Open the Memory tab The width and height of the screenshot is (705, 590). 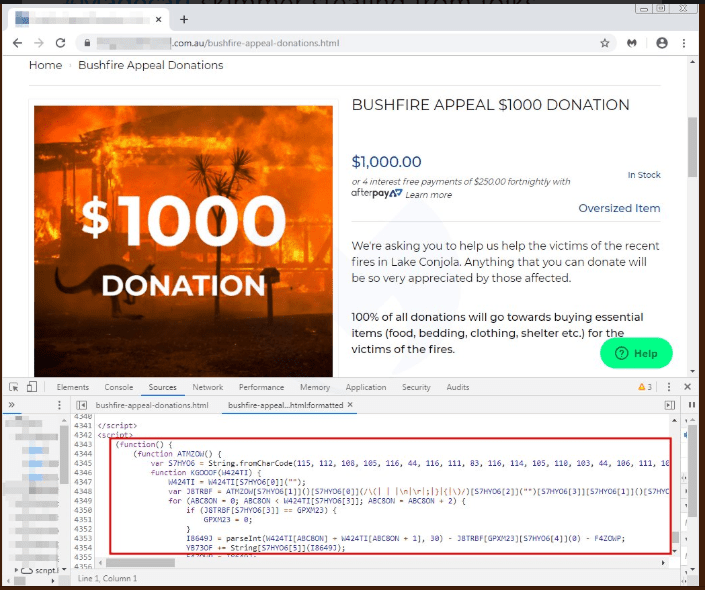tap(315, 387)
